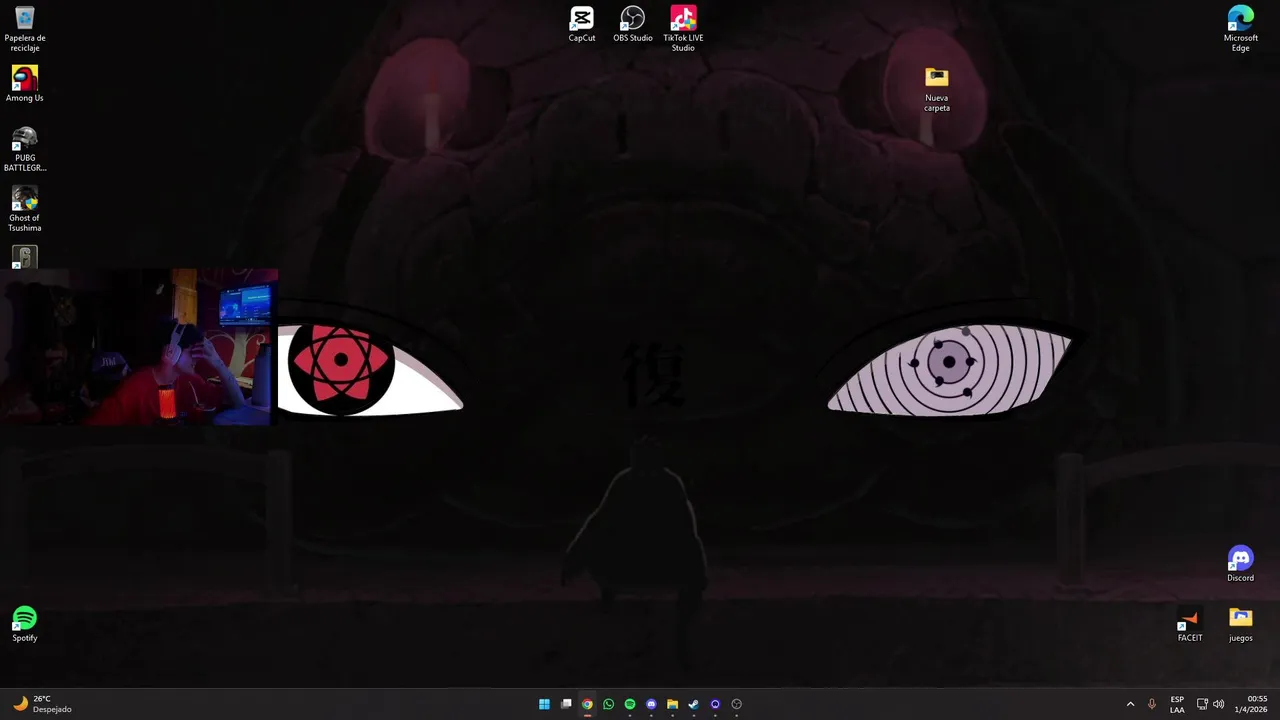This screenshot has width=1280, height=720.
Task: Select the TikTok LIVE Studio icon
Action: (683, 29)
